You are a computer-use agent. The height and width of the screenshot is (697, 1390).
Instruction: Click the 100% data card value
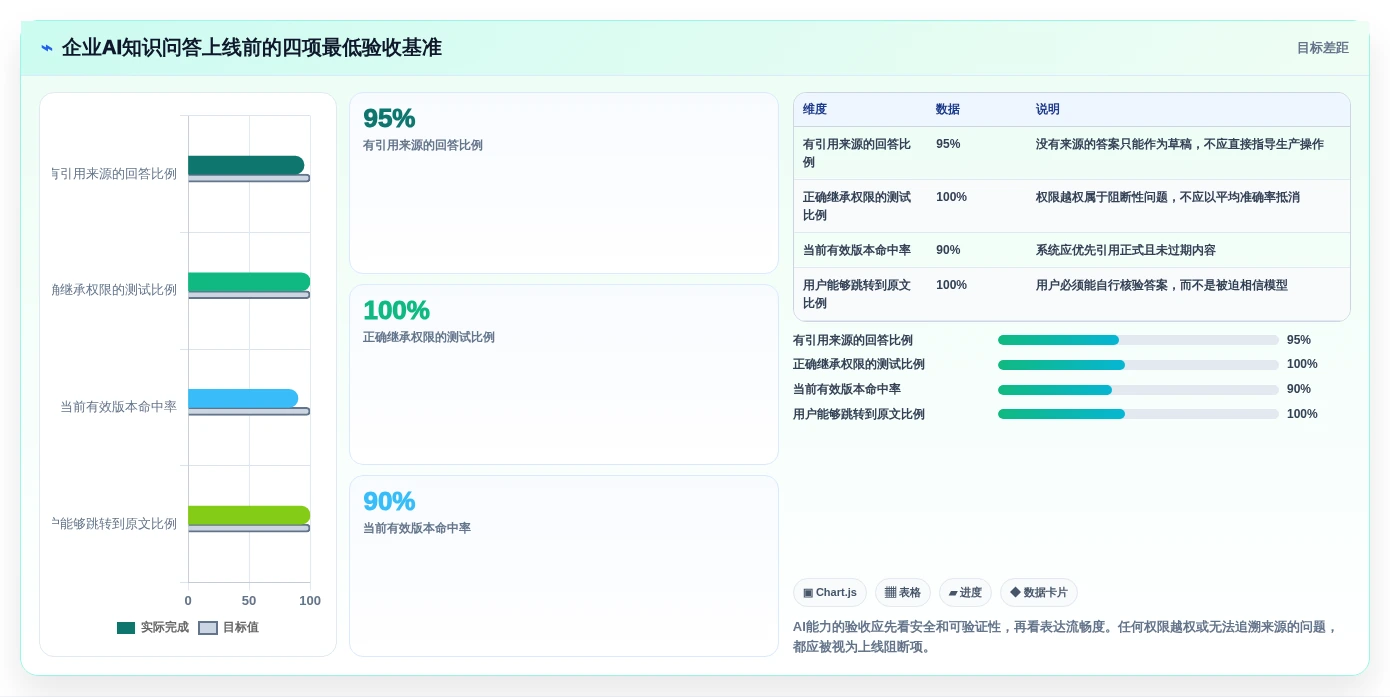coord(396,310)
